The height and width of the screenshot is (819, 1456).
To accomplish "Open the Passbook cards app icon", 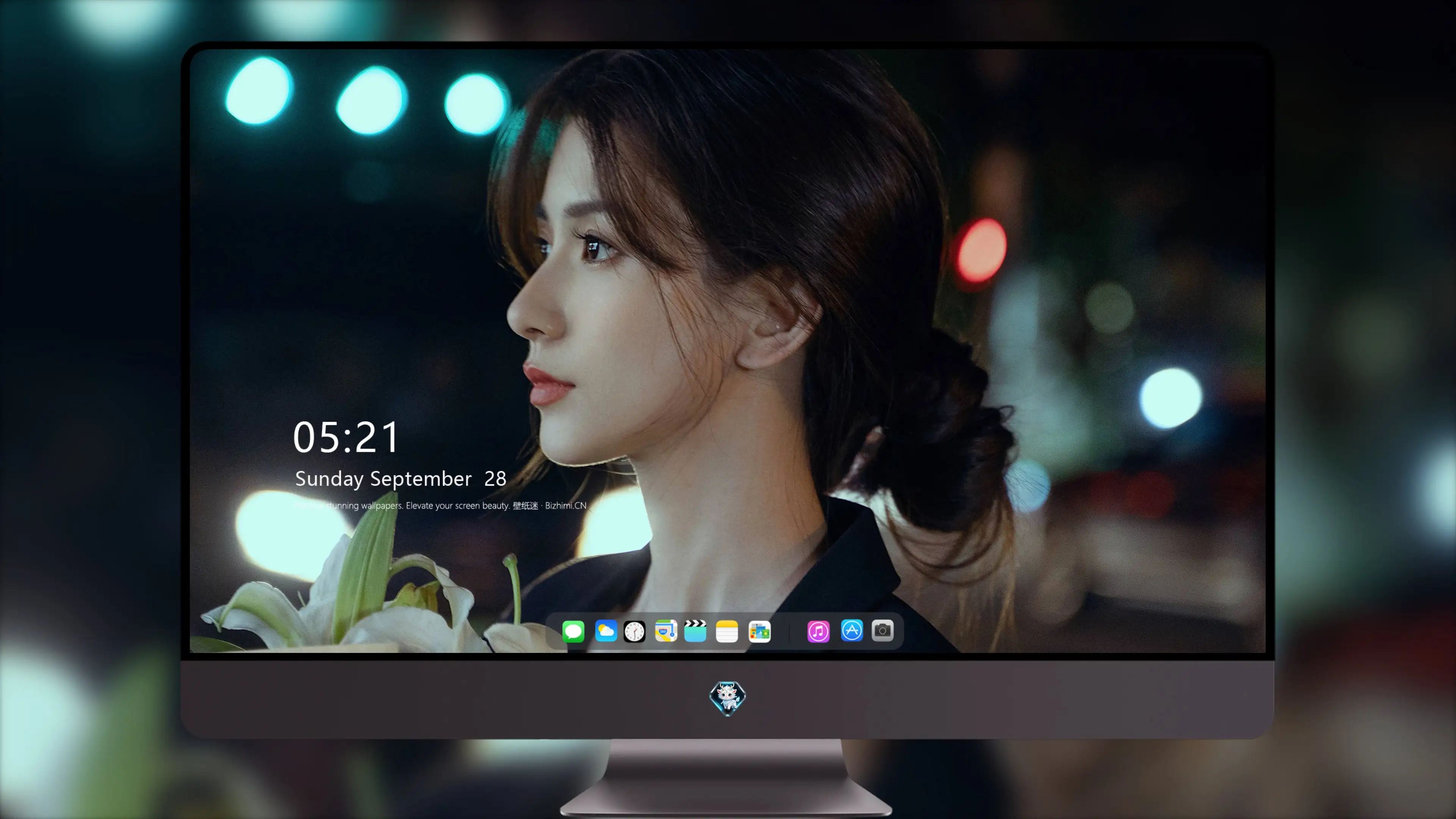I will pos(759,631).
